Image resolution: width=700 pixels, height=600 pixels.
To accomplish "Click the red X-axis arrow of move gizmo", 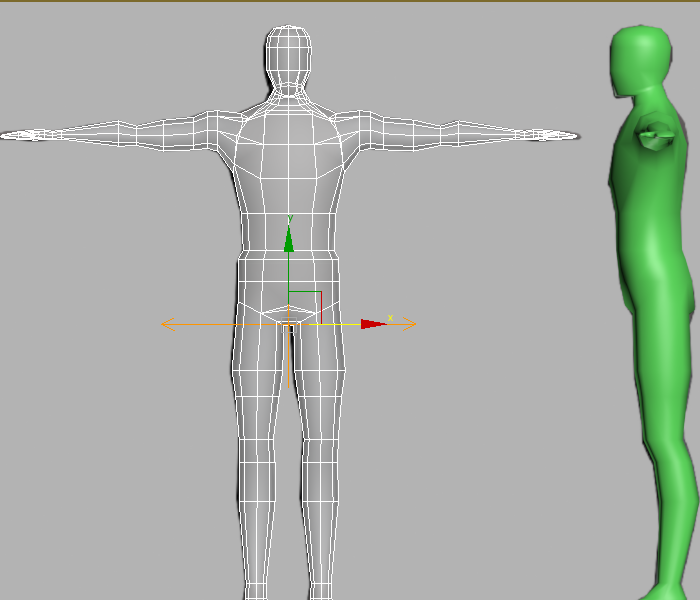I will coord(373,324).
